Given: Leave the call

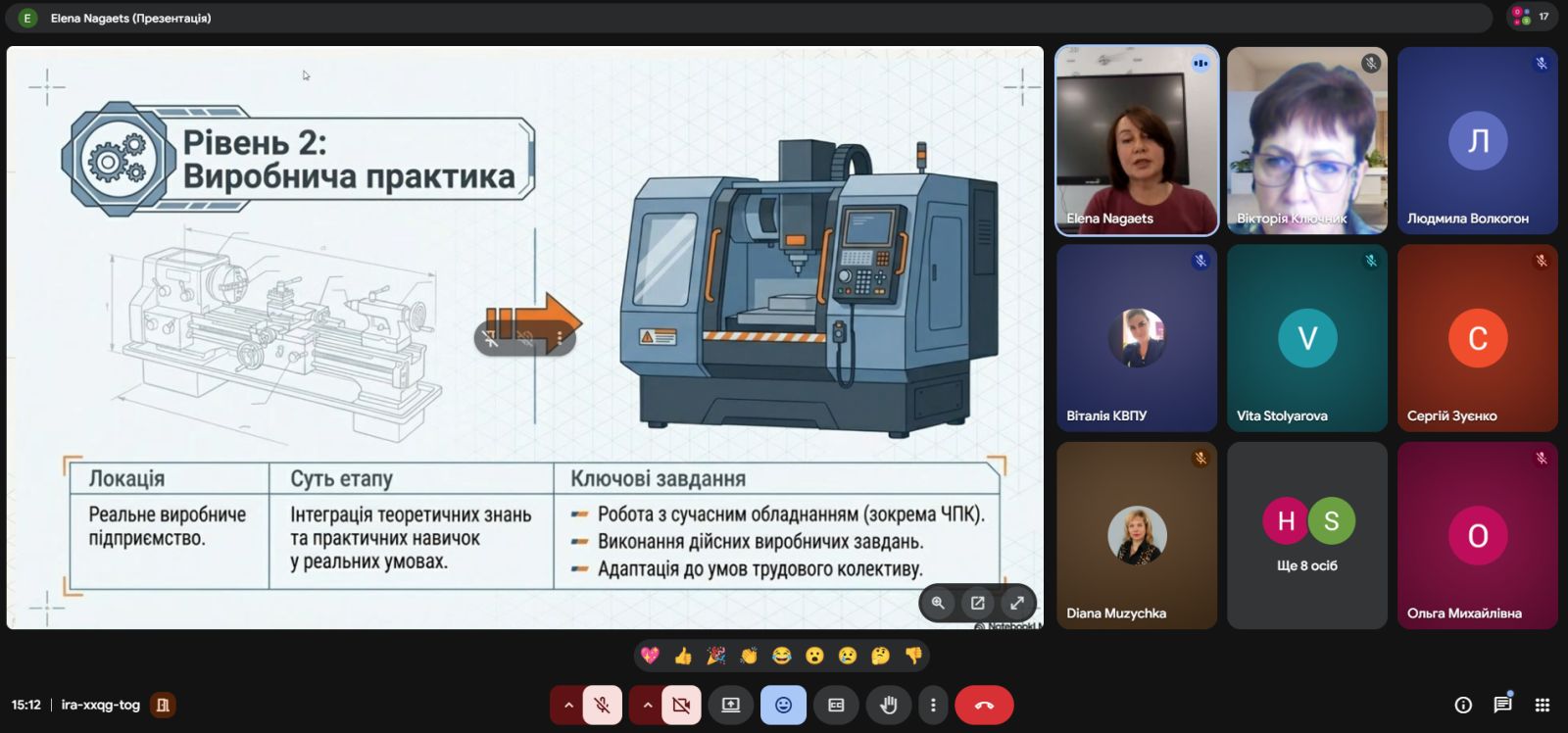Looking at the screenshot, I should tap(984, 705).
